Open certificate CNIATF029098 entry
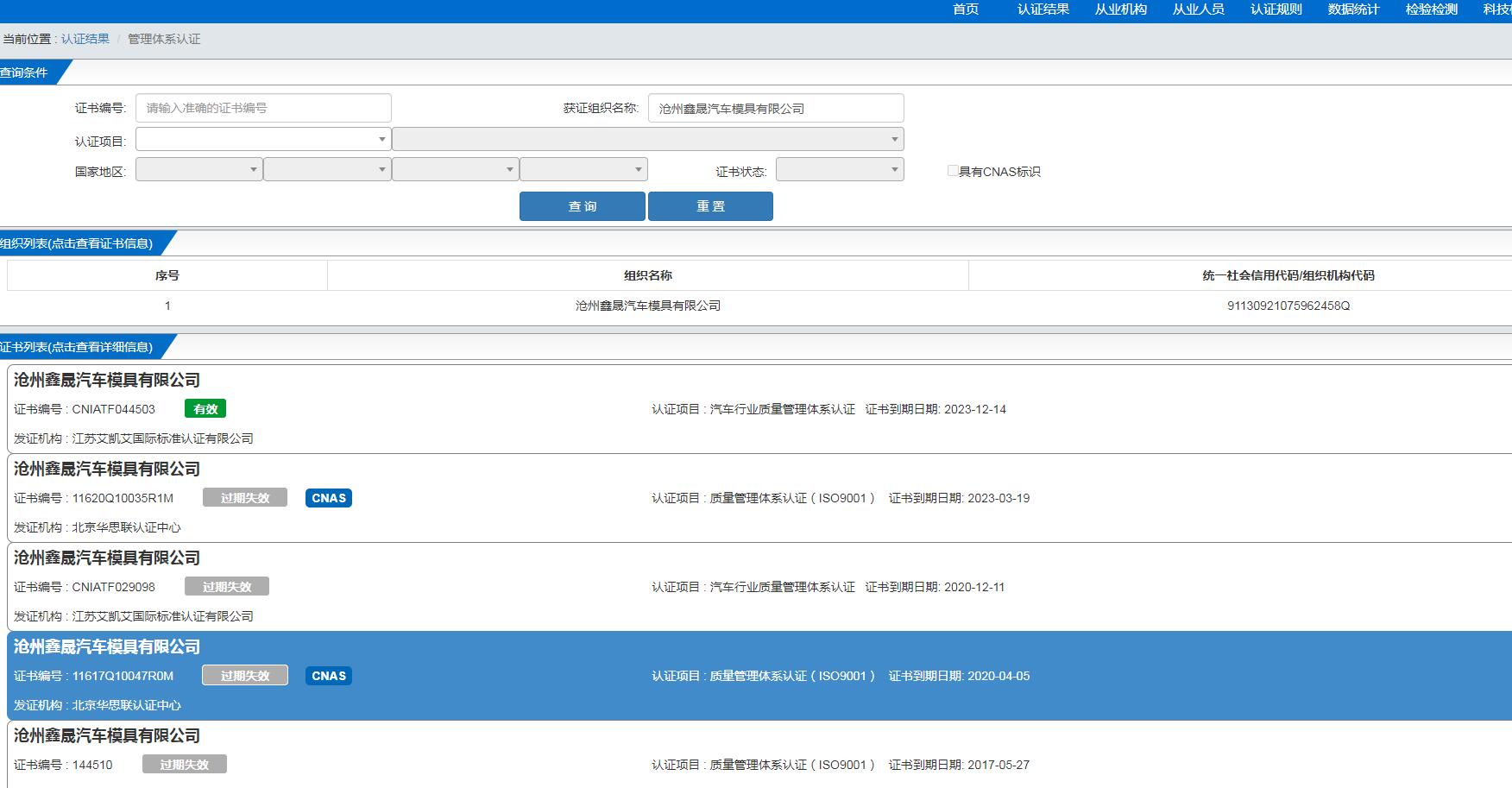Image resolution: width=1512 pixels, height=788 pixels. coord(759,587)
